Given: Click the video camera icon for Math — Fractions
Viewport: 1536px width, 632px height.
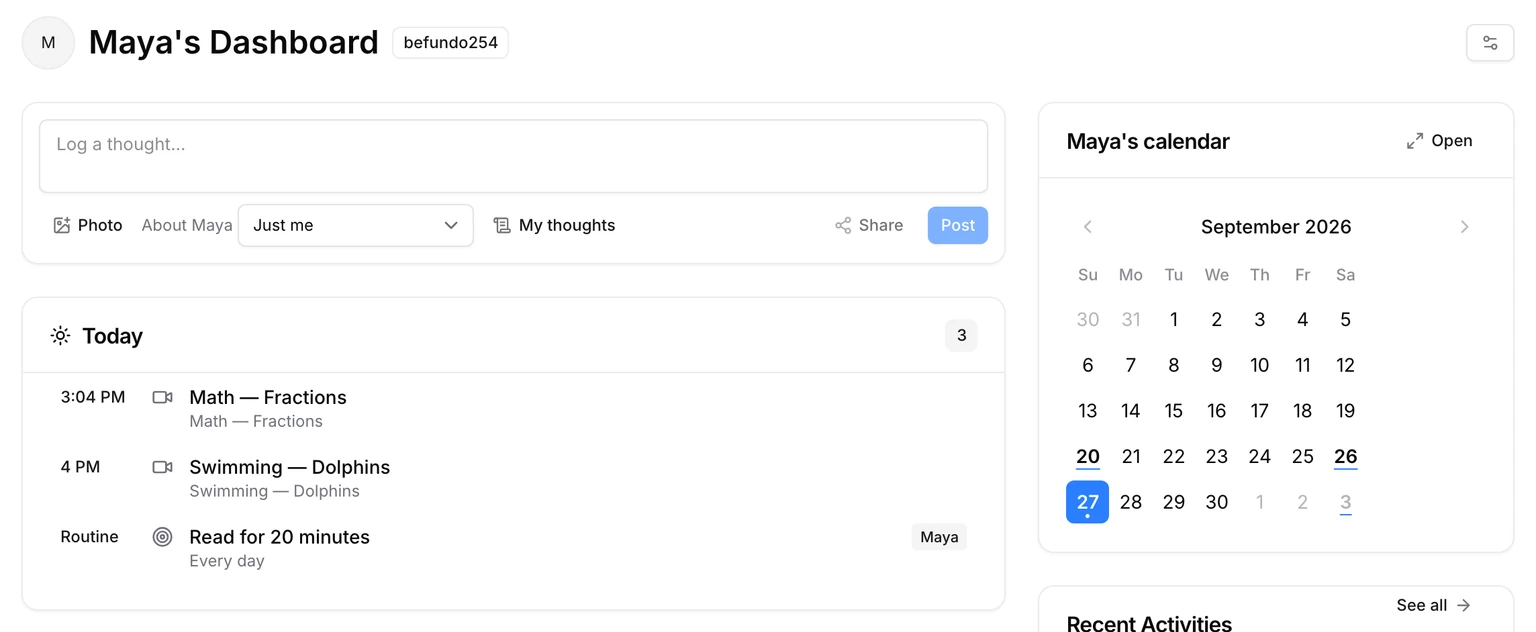Looking at the screenshot, I should click(162, 397).
